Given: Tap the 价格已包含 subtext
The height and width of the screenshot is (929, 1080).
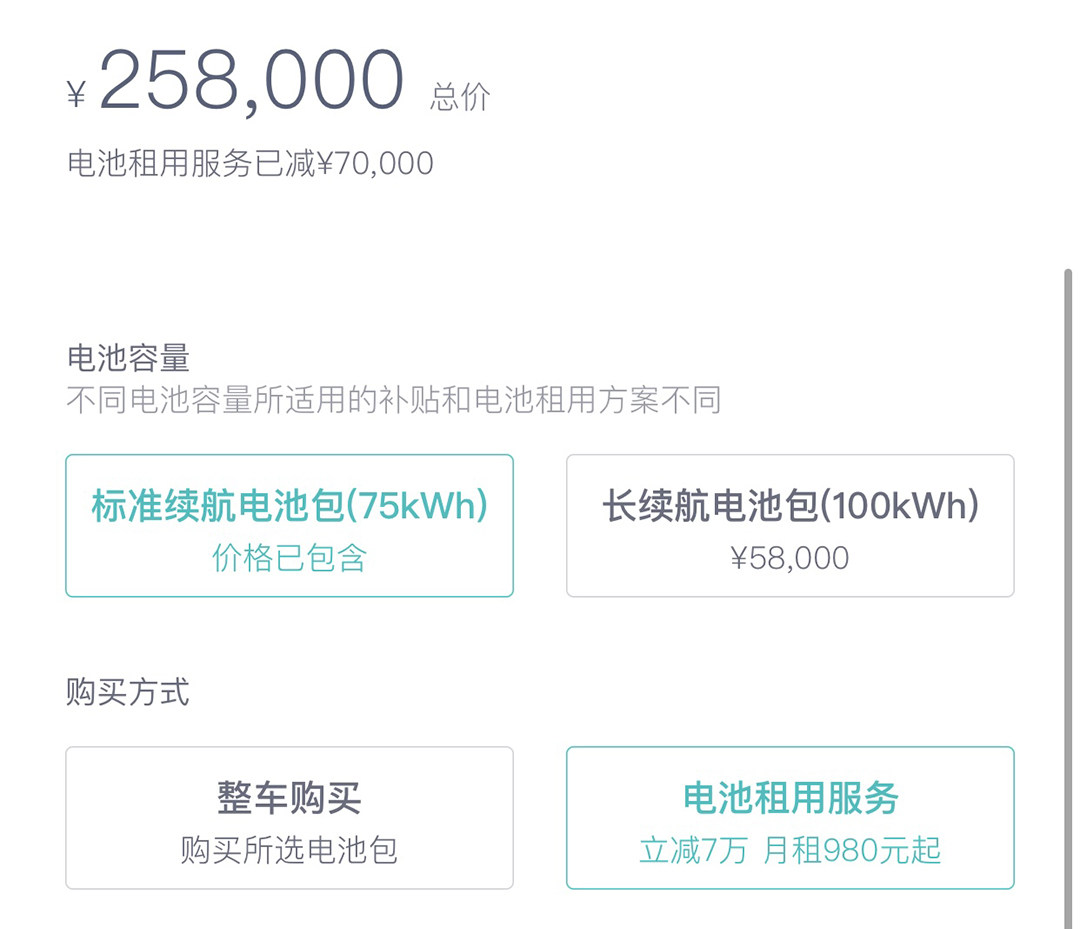Looking at the screenshot, I should 289,558.
